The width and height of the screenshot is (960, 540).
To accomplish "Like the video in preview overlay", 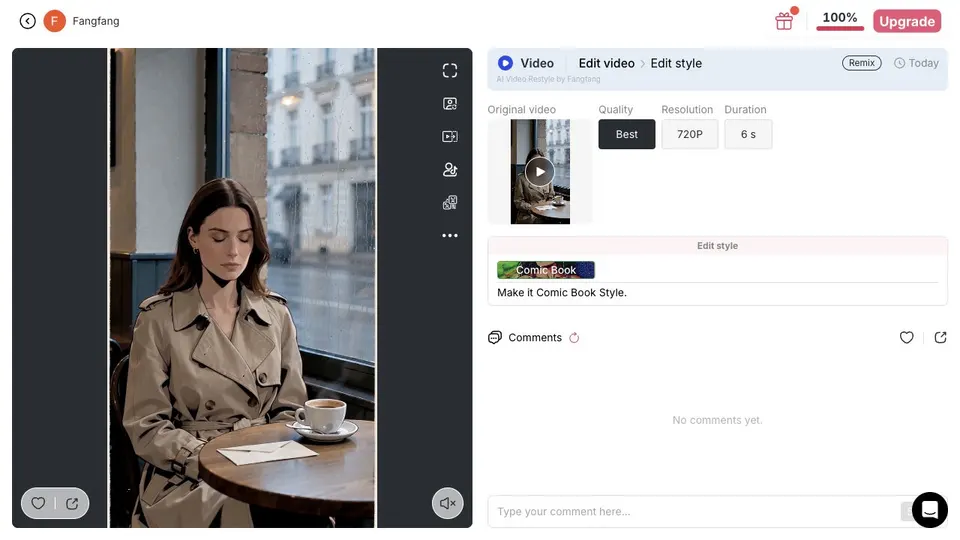I will tap(38, 503).
